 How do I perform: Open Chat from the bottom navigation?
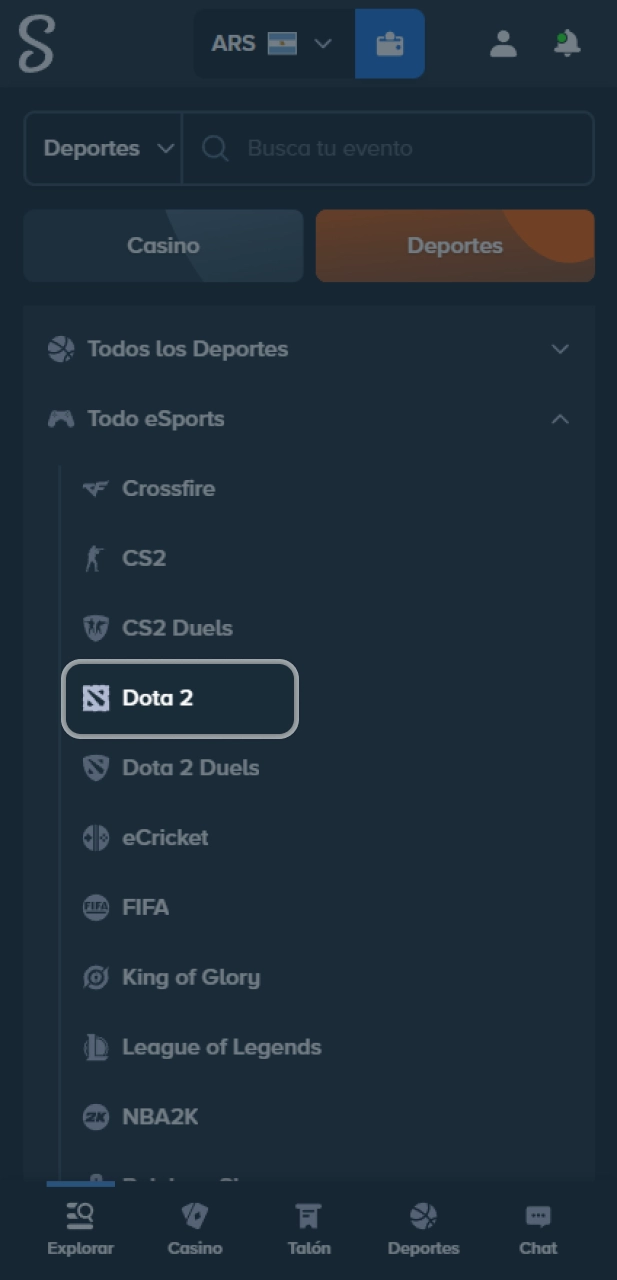point(538,1227)
